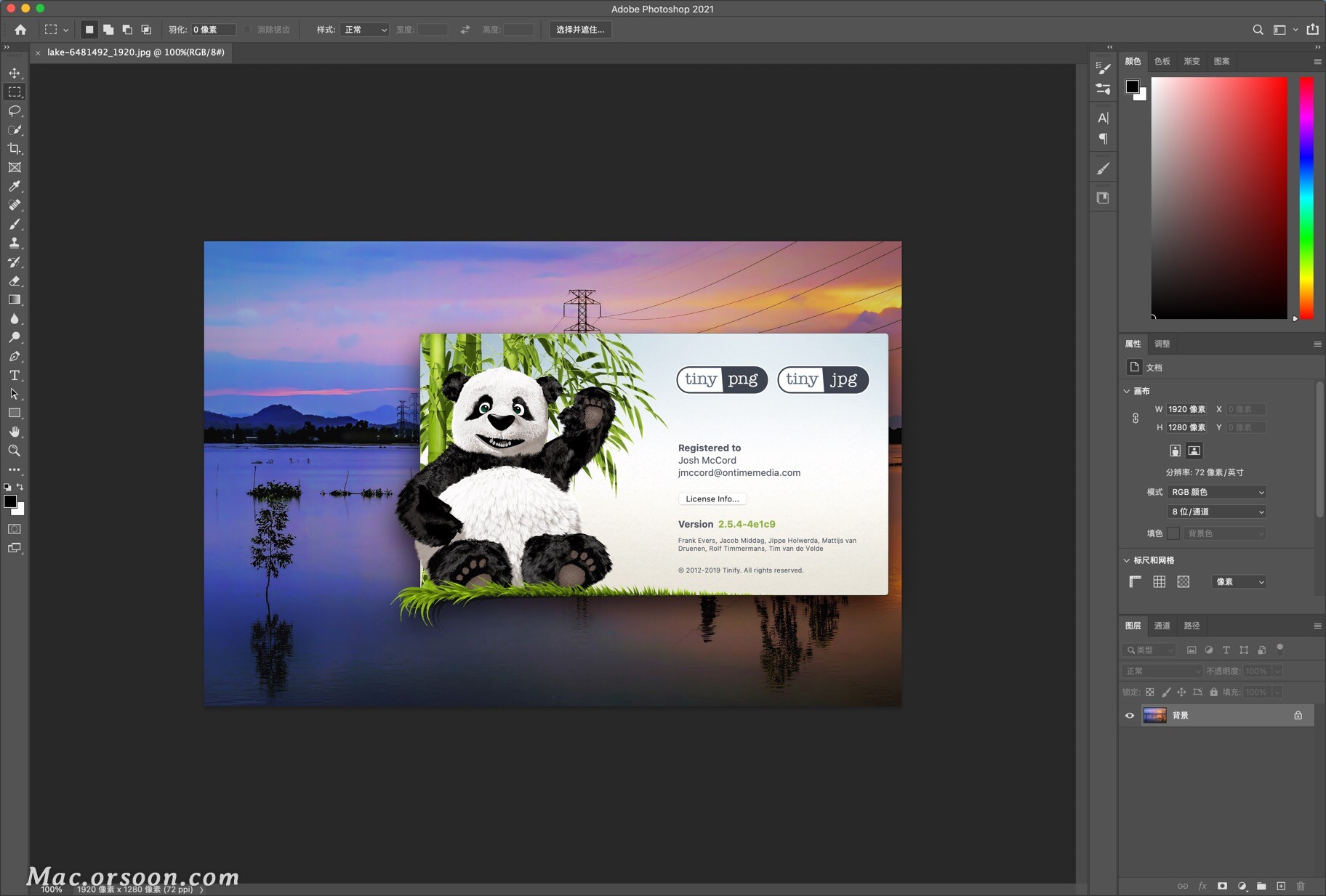Set canvas orientation to portrait
Screen dimensions: 1326x896
click(x=1175, y=451)
